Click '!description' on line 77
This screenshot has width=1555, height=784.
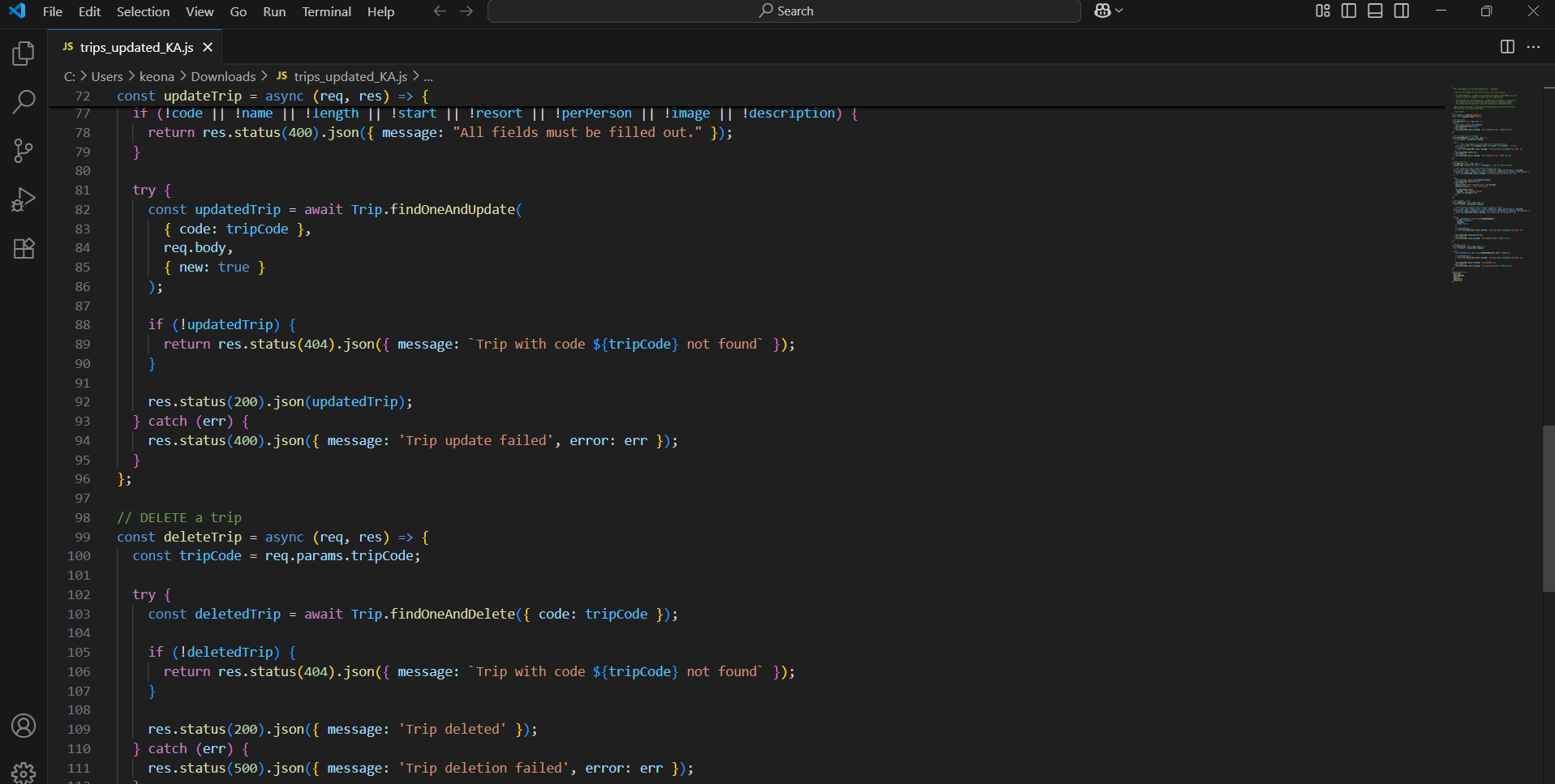[x=788, y=114]
